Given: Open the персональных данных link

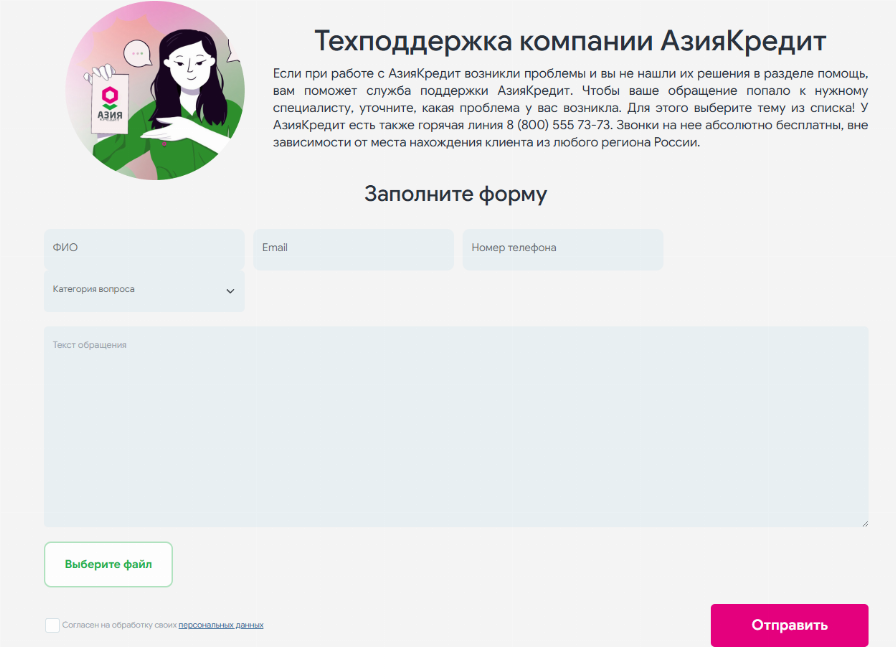Looking at the screenshot, I should 221,625.
